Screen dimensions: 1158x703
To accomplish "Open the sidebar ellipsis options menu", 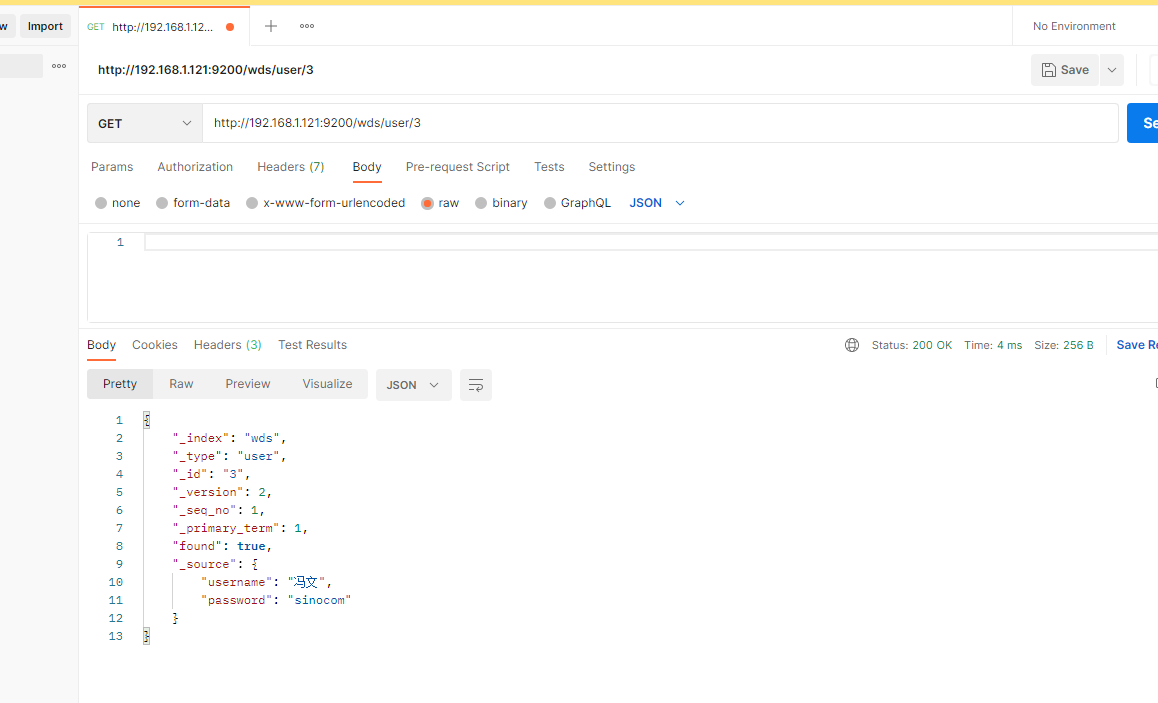I will [59, 66].
